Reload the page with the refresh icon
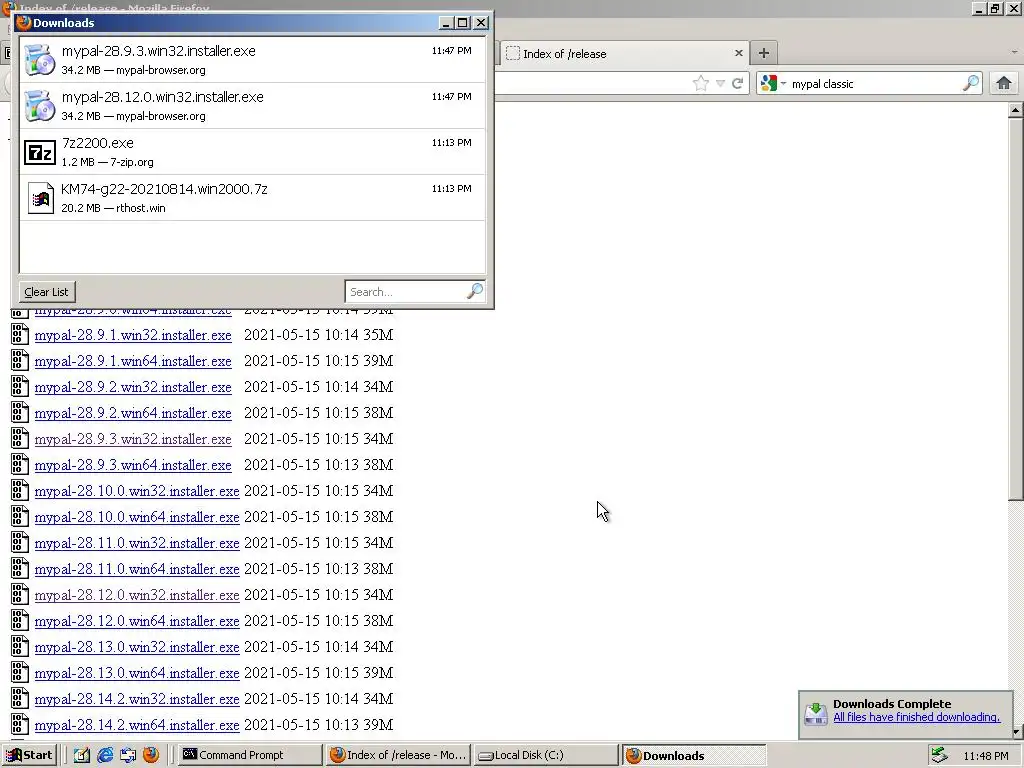1024x768 pixels. [737, 84]
